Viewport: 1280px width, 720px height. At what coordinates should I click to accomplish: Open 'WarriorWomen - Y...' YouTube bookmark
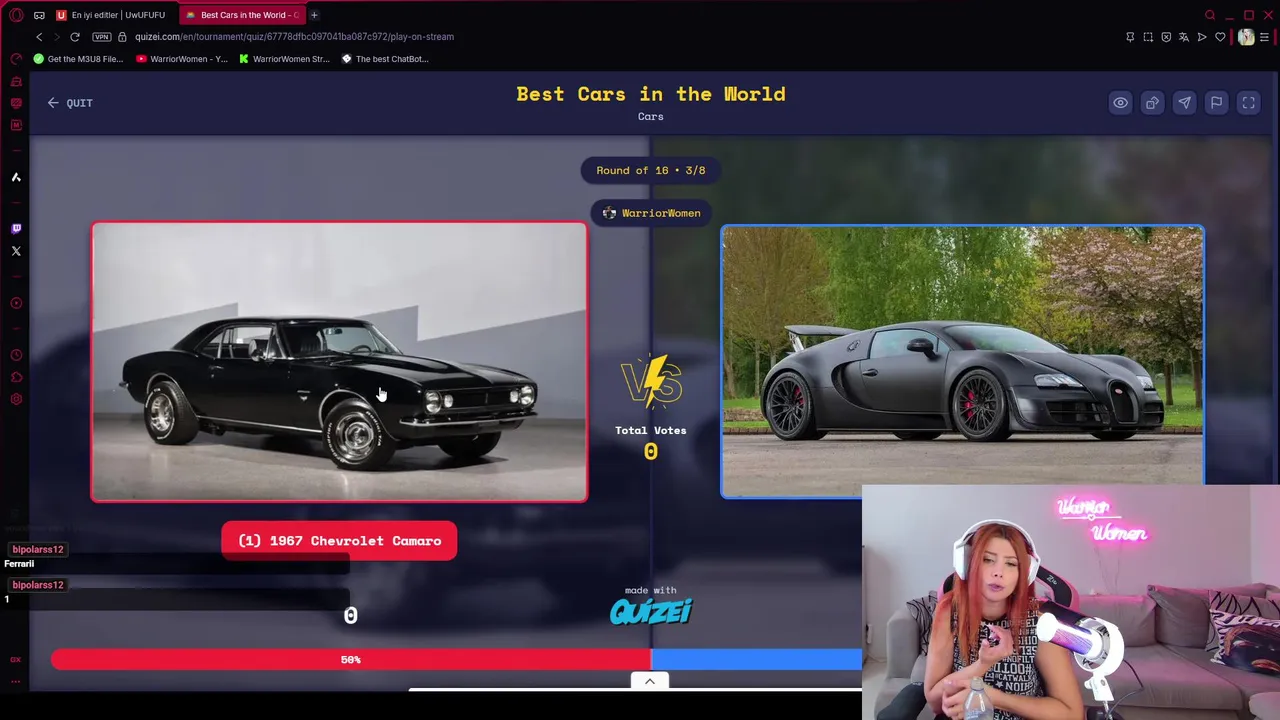pos(181,59)
